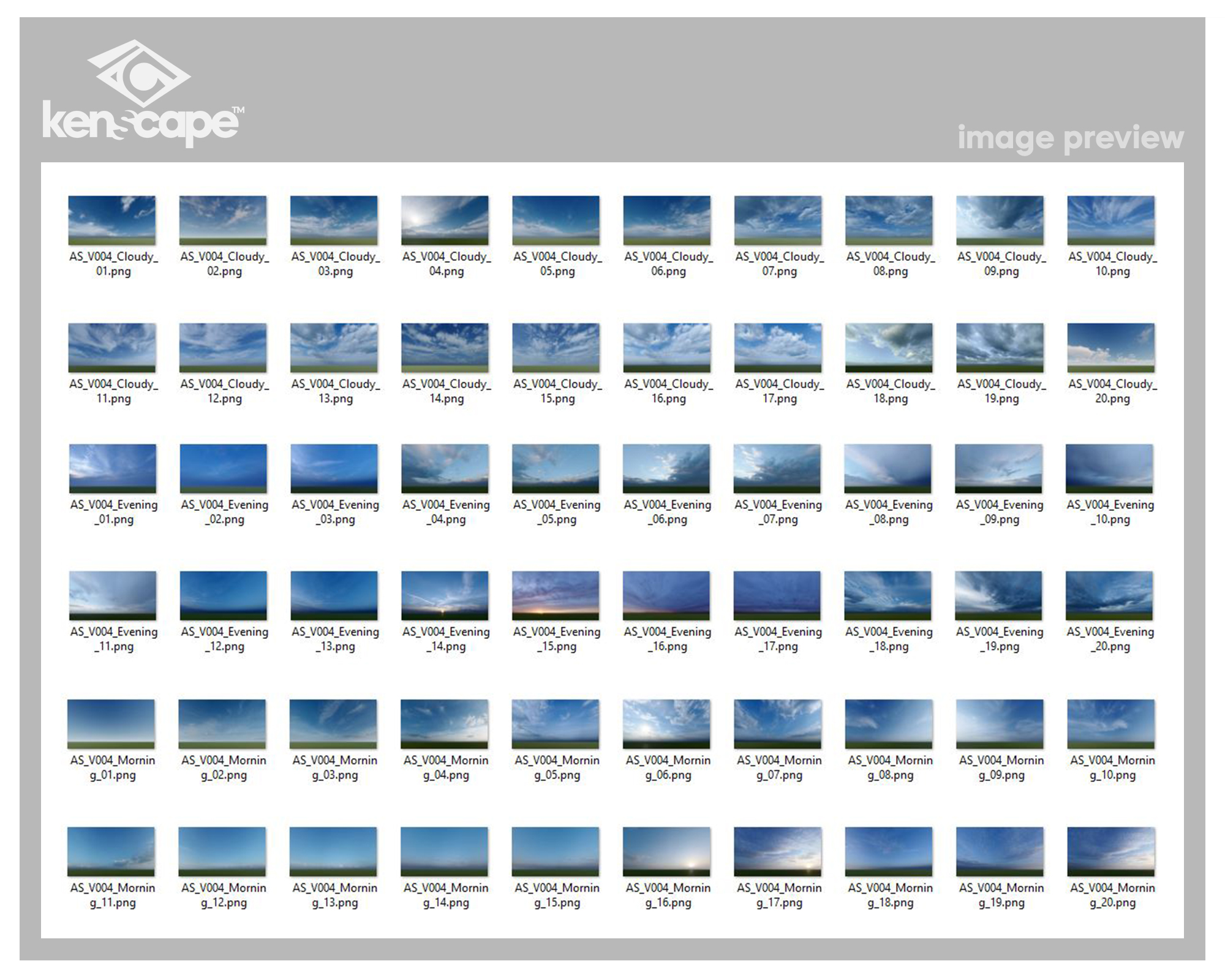Select AS_V004_Morning_06.png file icon

[666, 724]
